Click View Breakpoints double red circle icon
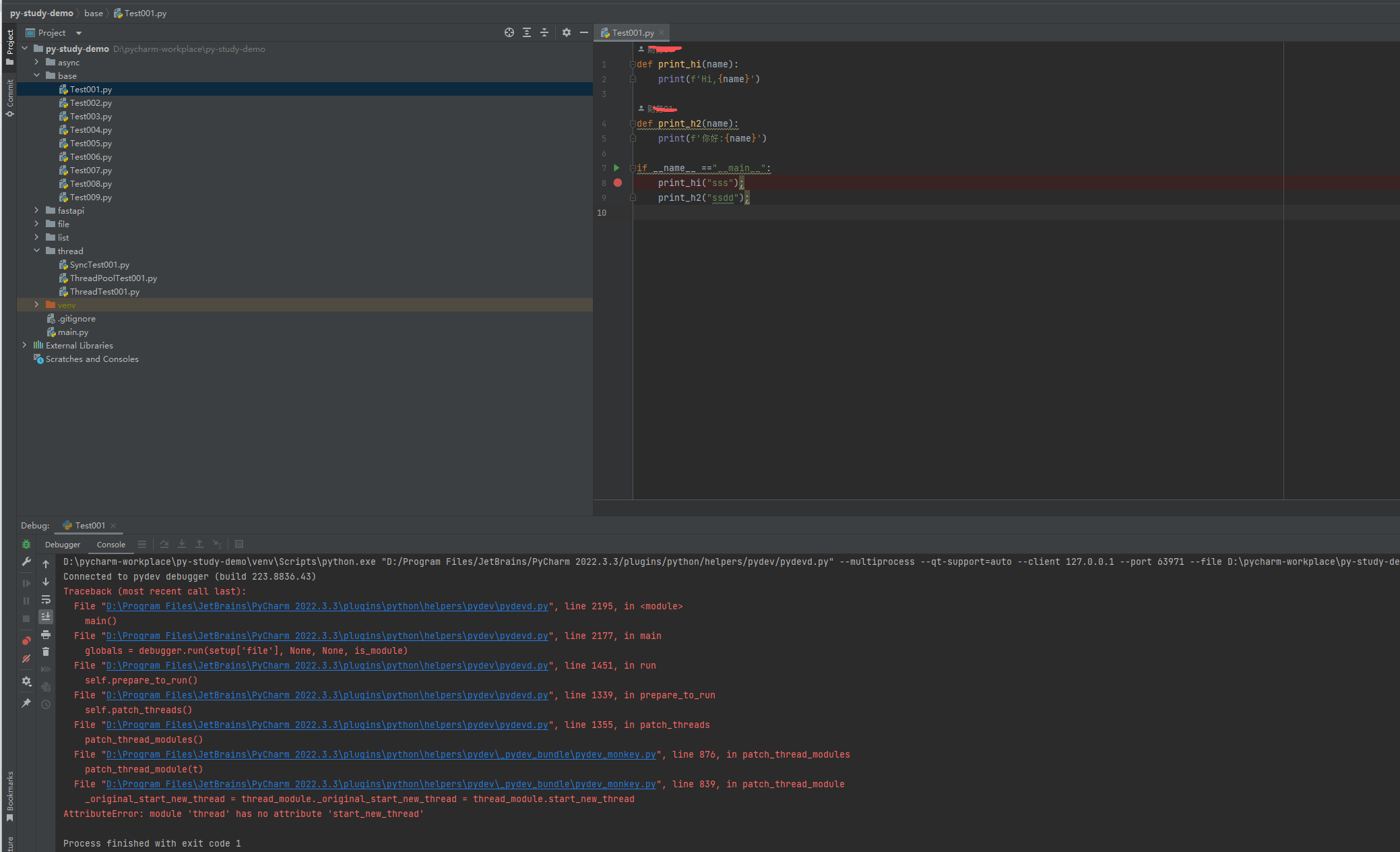 click(26, 640)
